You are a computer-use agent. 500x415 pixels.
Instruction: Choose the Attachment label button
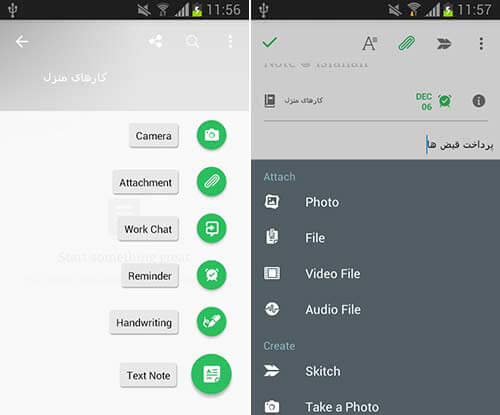coord(146,182)
